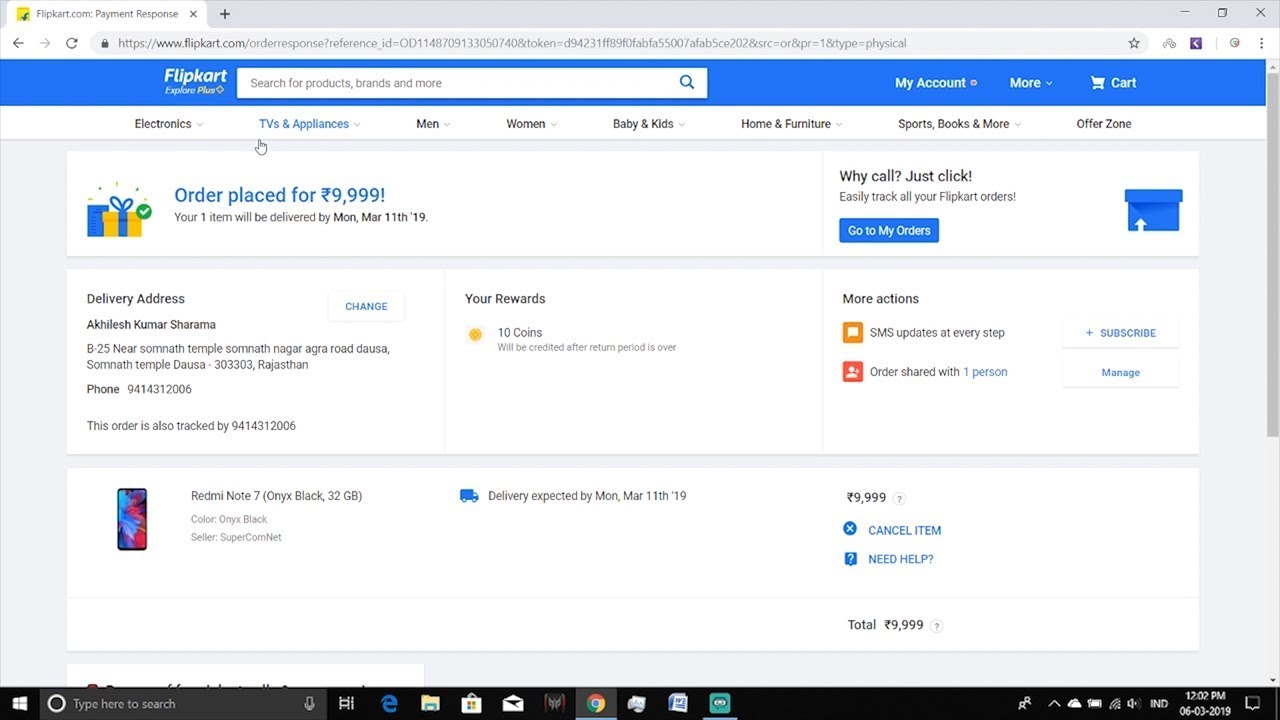Open a new browser tab

(224, 14)
